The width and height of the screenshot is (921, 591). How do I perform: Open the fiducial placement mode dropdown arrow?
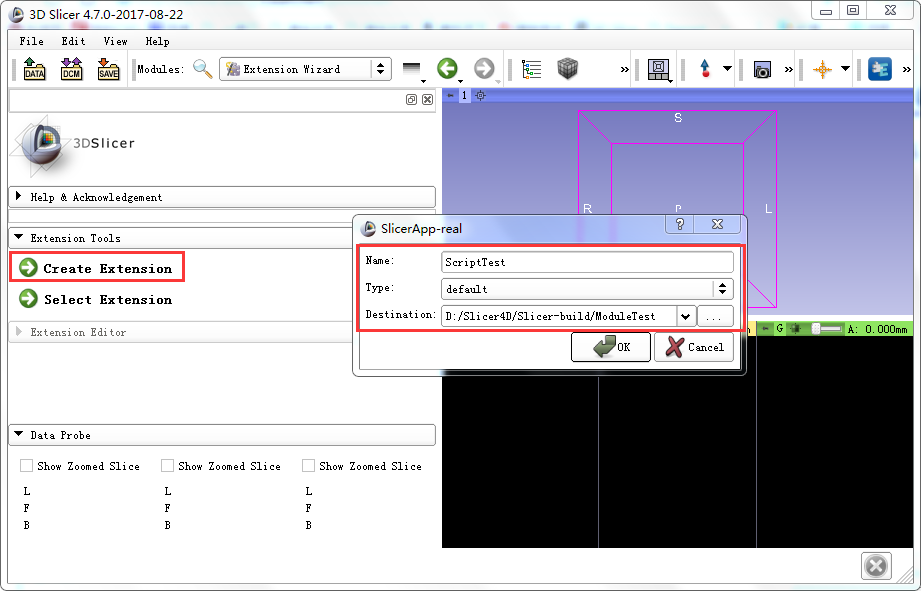[727, 69]
